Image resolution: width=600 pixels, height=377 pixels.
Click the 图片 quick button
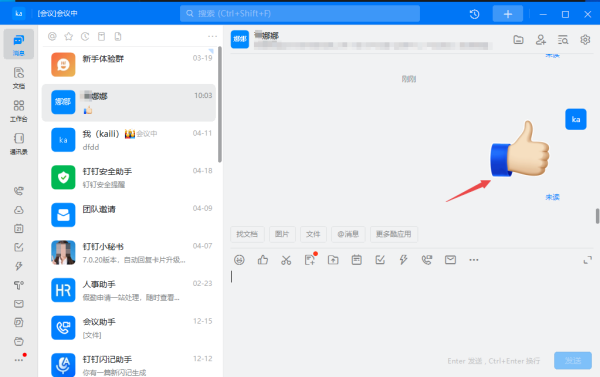[282, 234]
